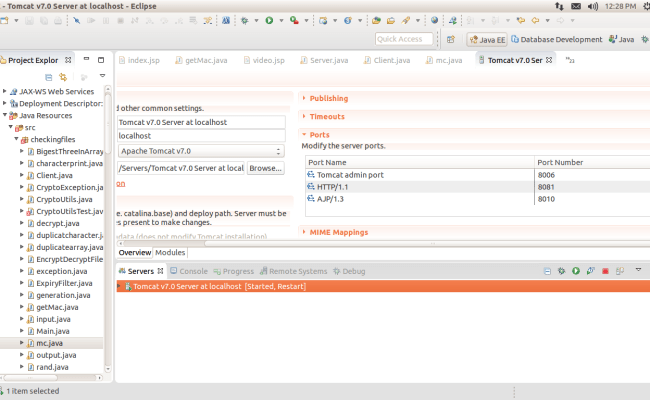Open the Run button dropdown arrow
The width and height of the screenshot is (650, 400).
pos(281,20)
